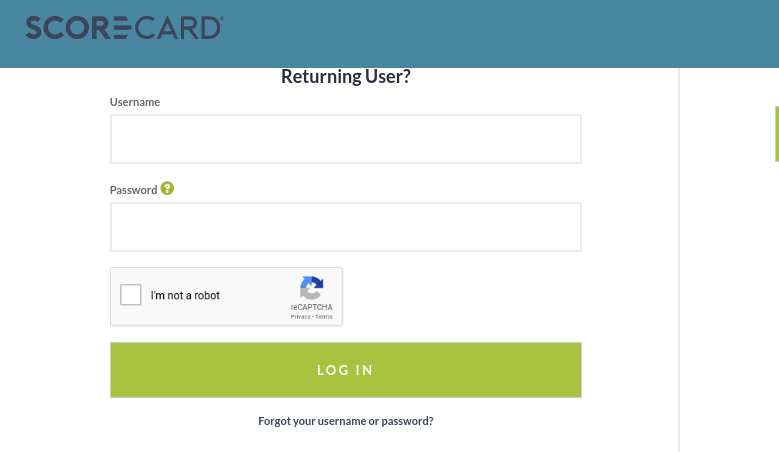This screenshot has width=779, height=452.
Task: Click the word CARD in the header logo
Action: (x=181, y=28)
